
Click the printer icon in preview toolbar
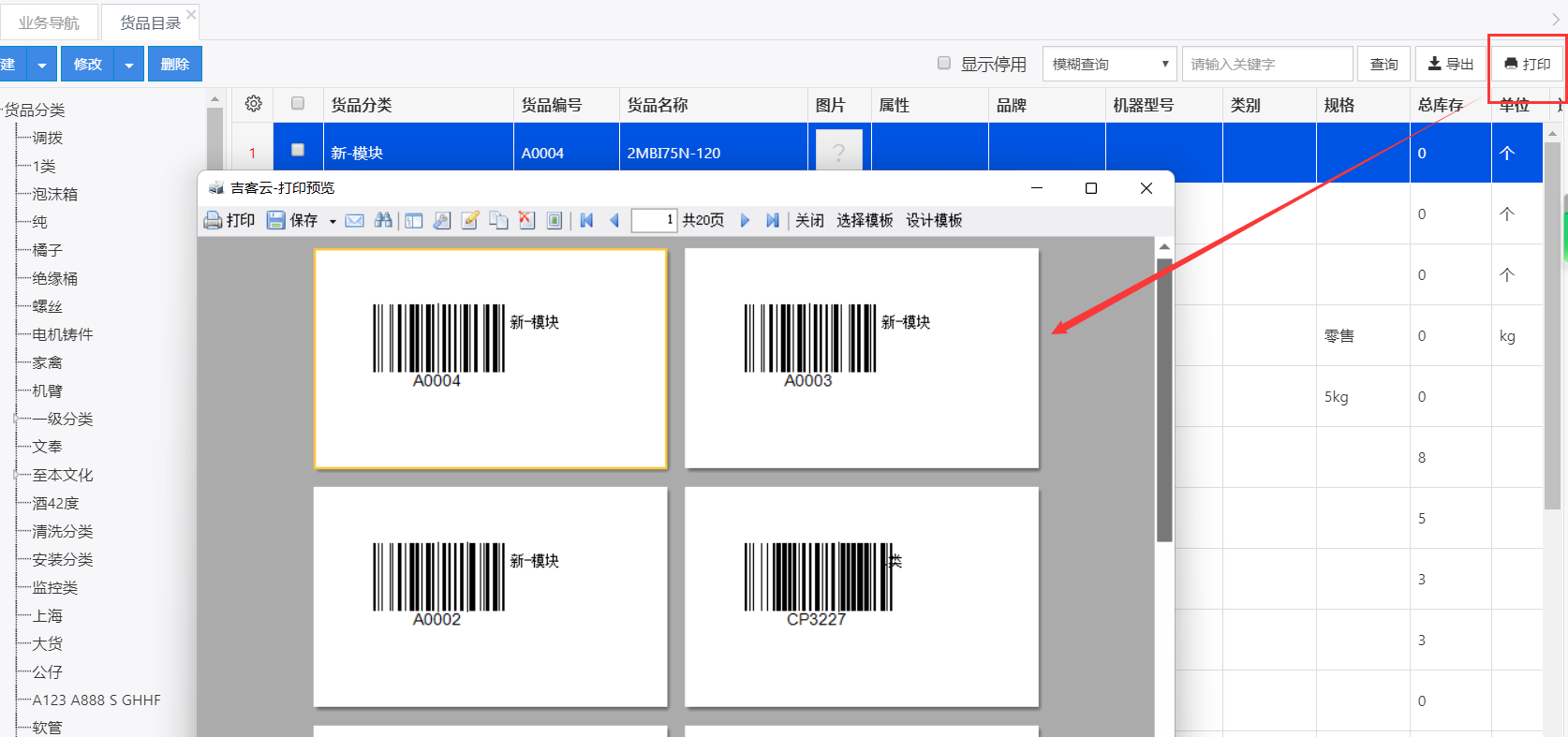(x=214, y=220)
